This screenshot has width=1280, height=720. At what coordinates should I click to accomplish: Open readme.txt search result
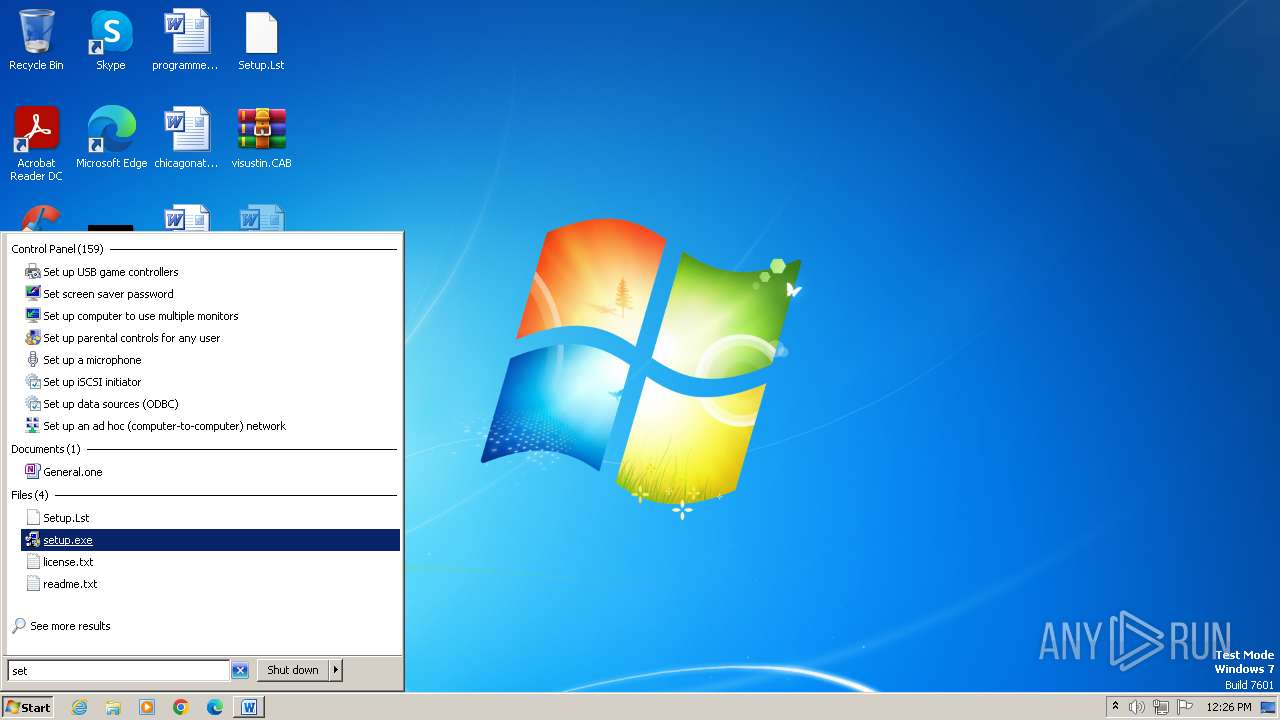click(210, 584)
